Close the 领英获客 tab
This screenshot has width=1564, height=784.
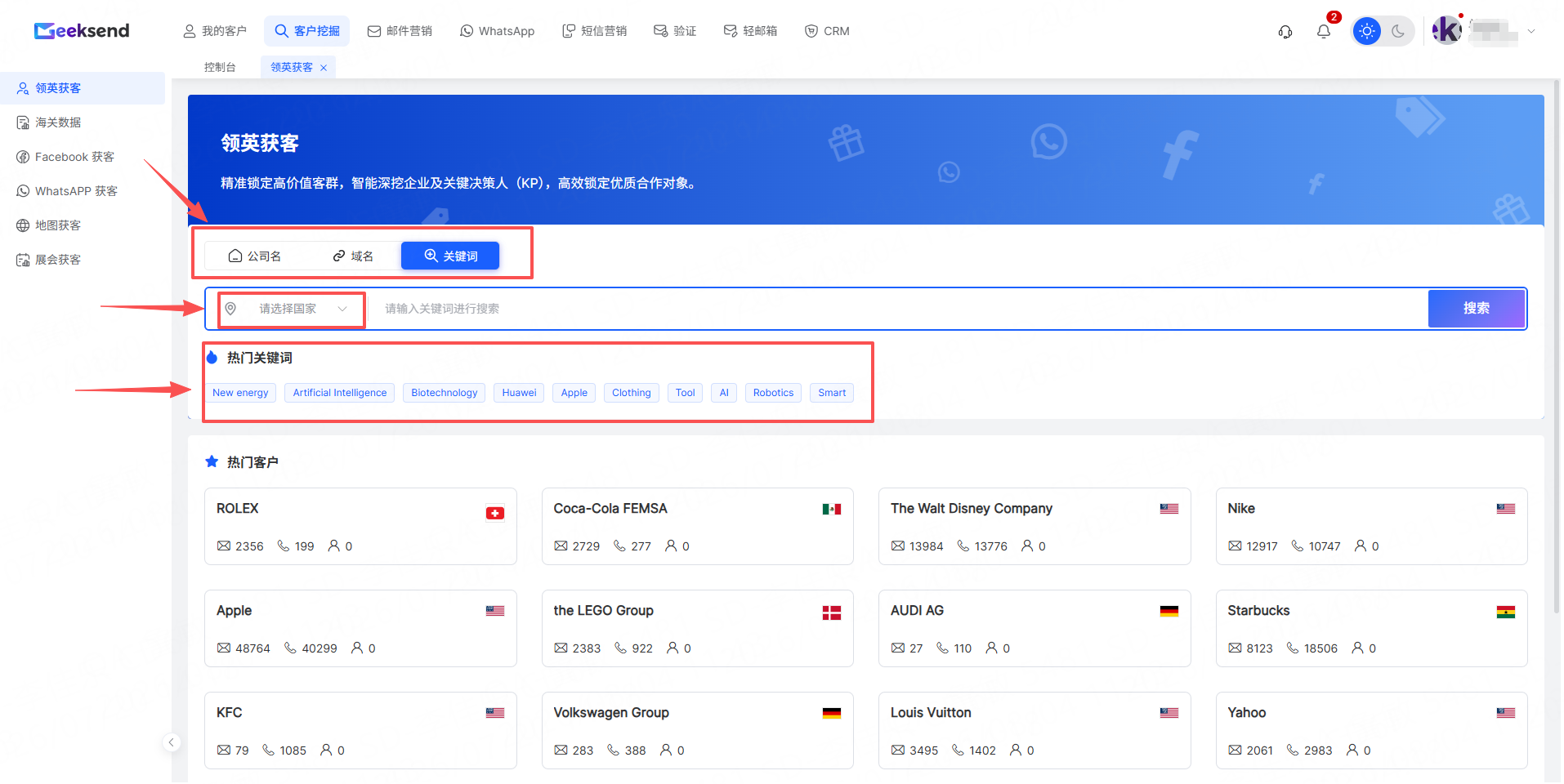pos(324,68)
